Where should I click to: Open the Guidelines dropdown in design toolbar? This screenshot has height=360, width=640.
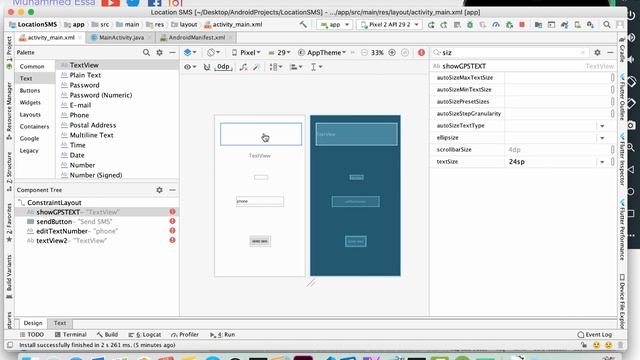(x=316, y=67)
